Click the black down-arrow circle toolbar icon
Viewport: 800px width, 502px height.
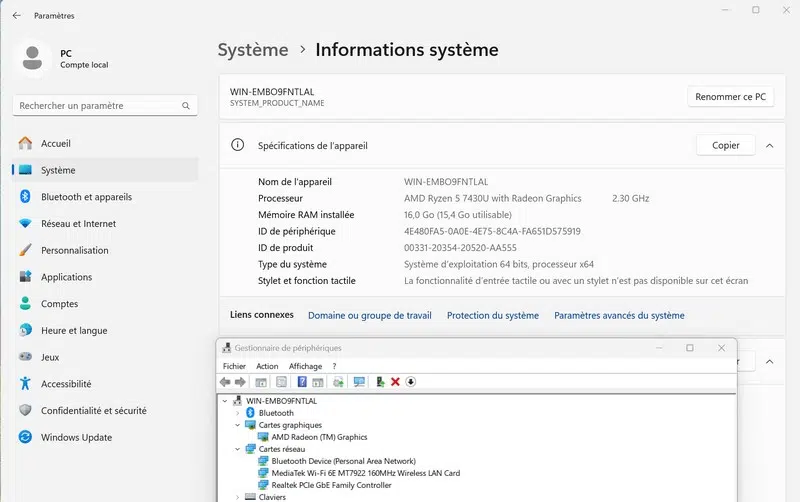click(410, 382)
